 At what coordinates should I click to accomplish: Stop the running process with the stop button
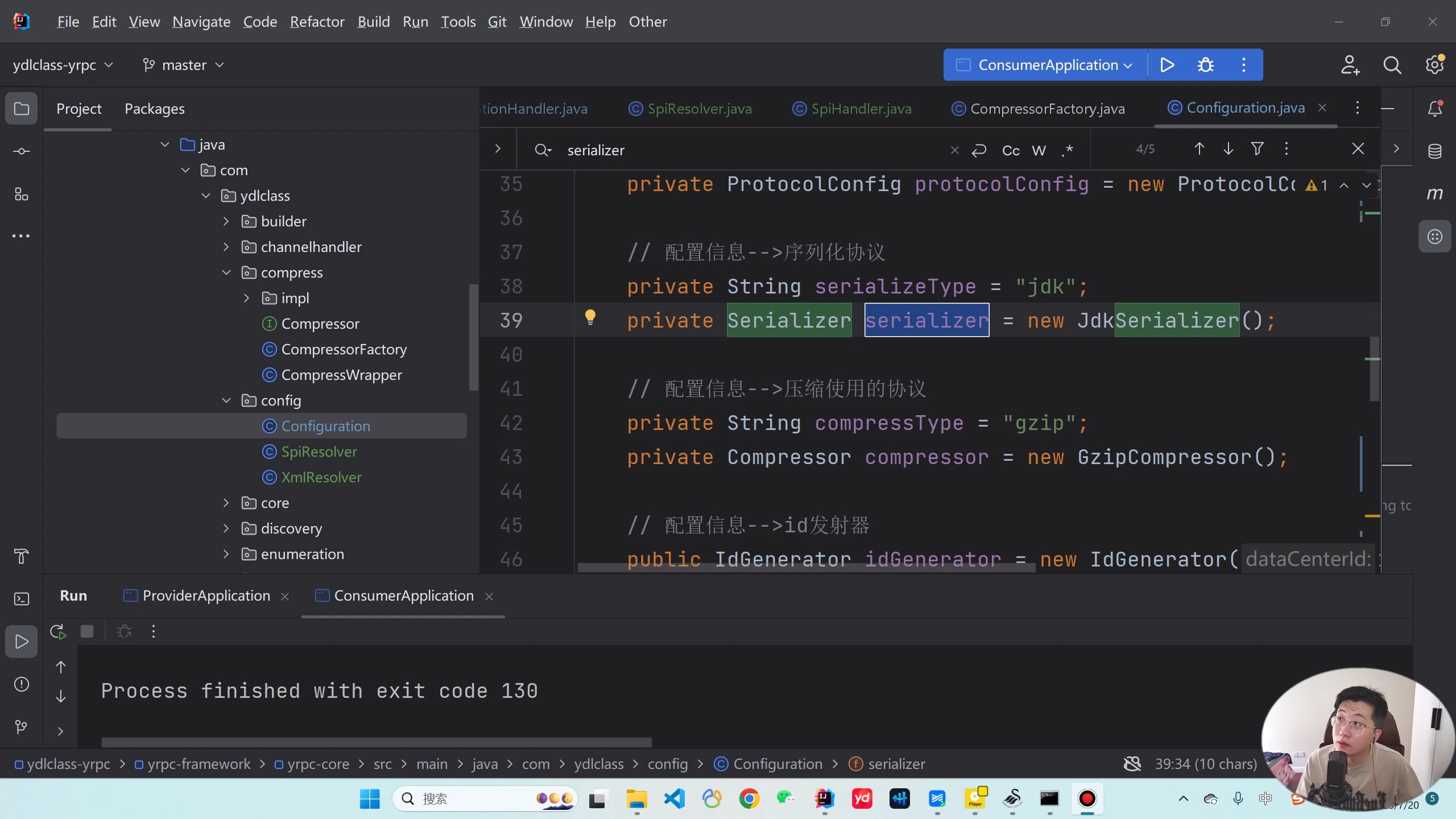(87, 631)
